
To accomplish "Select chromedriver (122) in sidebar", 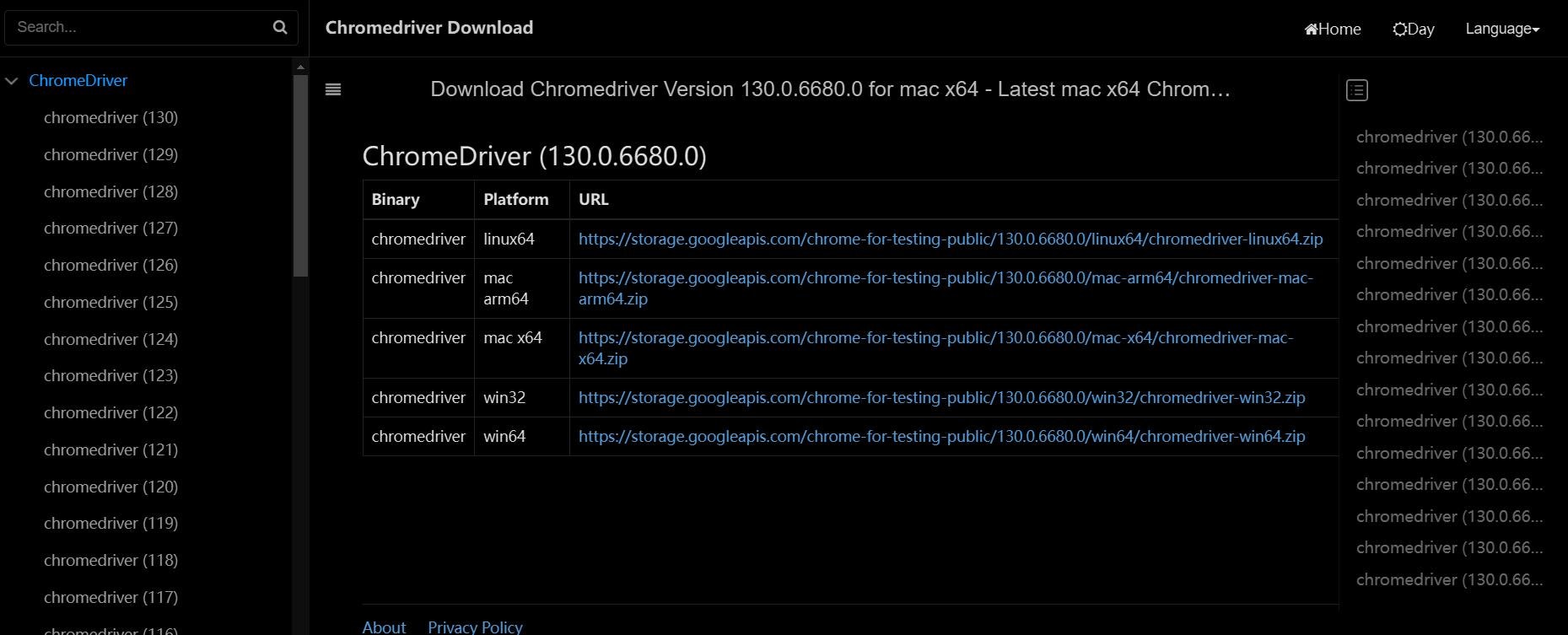I will pos(110,412).
